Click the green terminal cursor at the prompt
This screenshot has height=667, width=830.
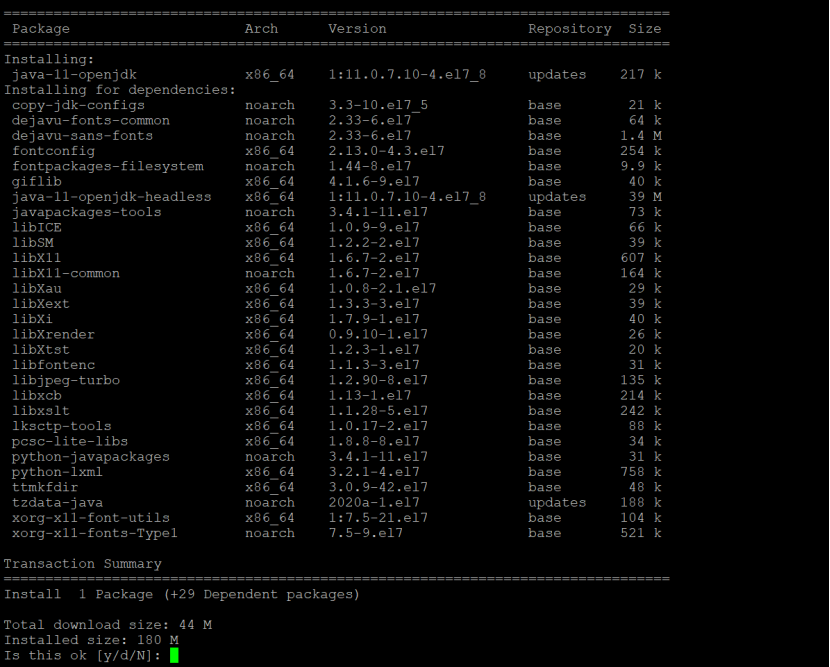(x=174, y=655)
